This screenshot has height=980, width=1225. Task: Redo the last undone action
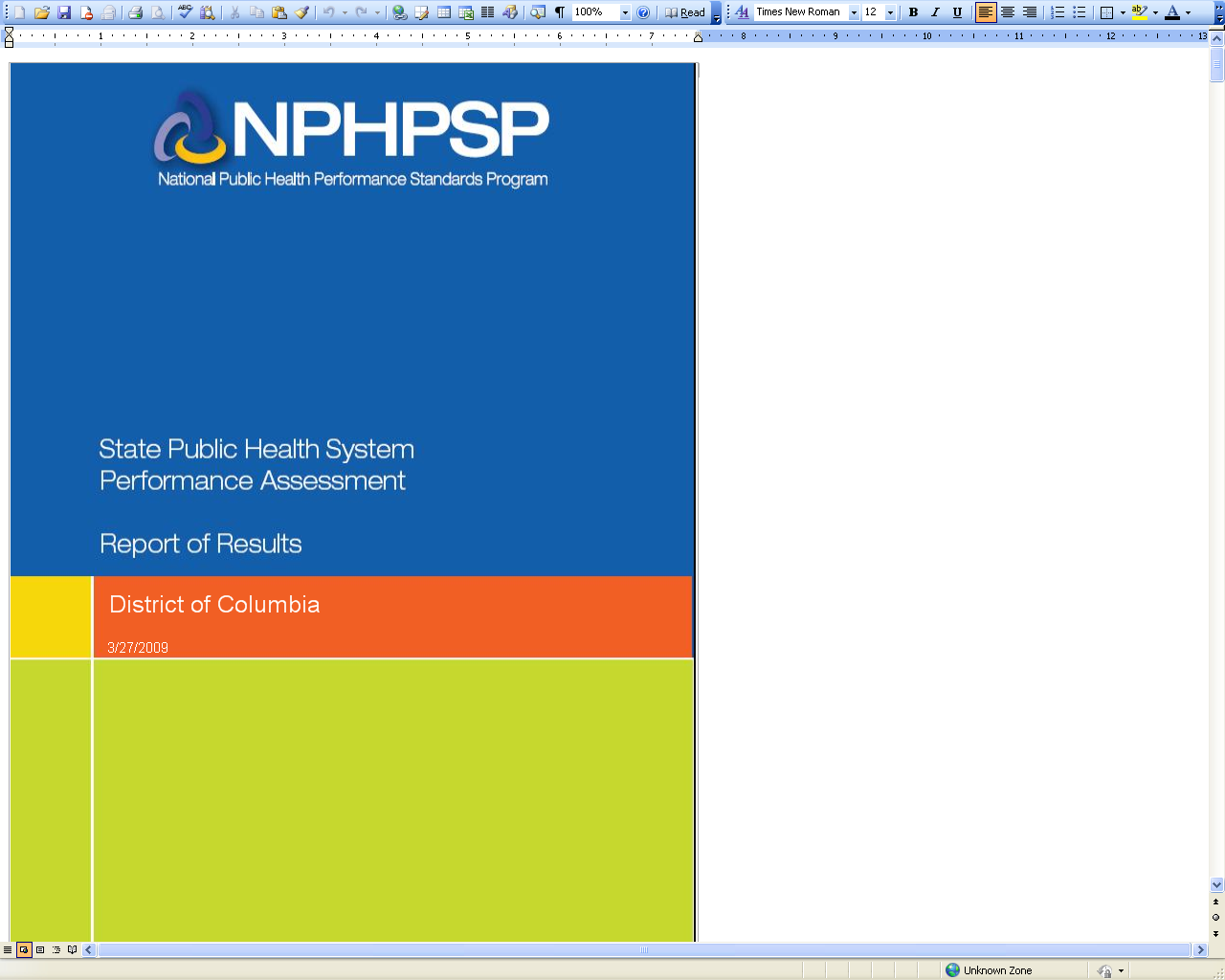(x=361, y=12)
